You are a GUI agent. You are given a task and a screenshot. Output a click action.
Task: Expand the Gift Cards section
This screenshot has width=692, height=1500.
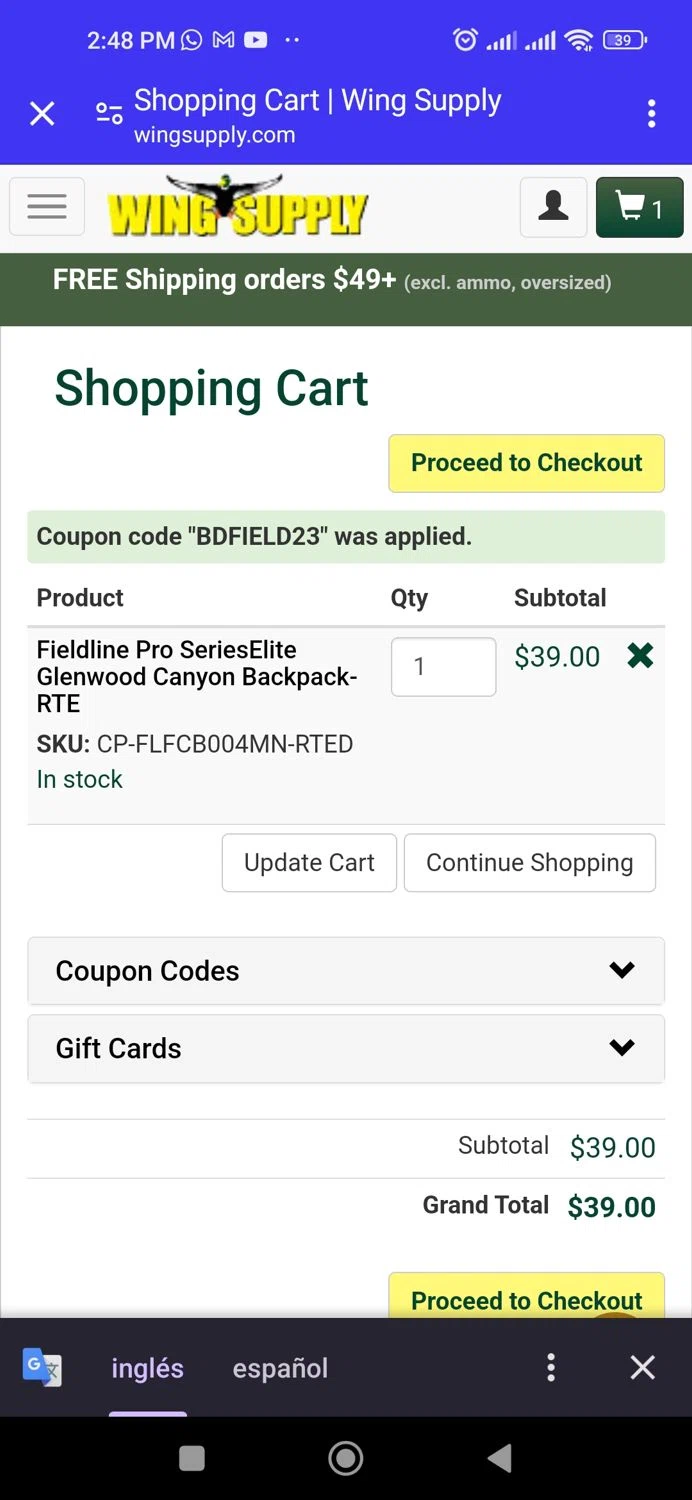(x=346, y=1048)
